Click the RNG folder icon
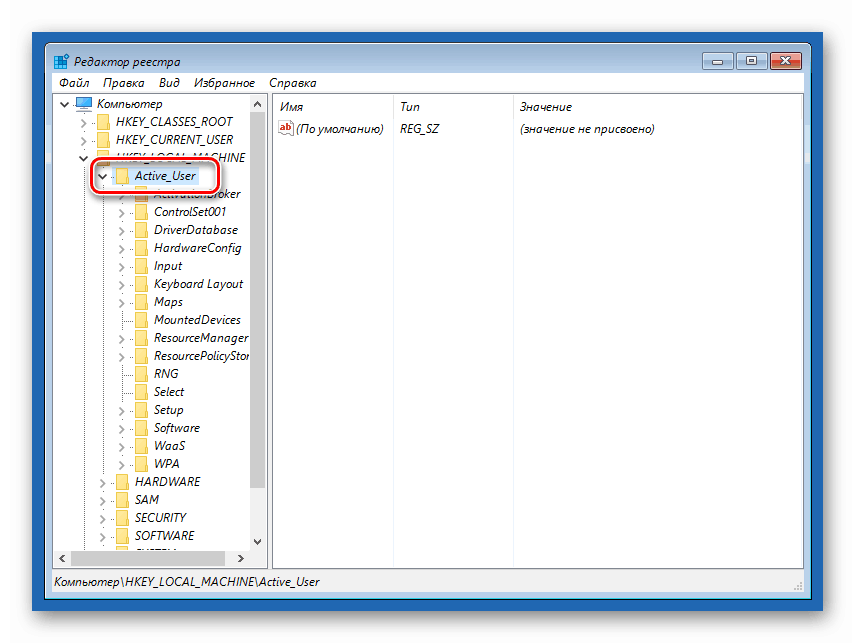The height and width of the screenshot is (643, 855). 141,374
